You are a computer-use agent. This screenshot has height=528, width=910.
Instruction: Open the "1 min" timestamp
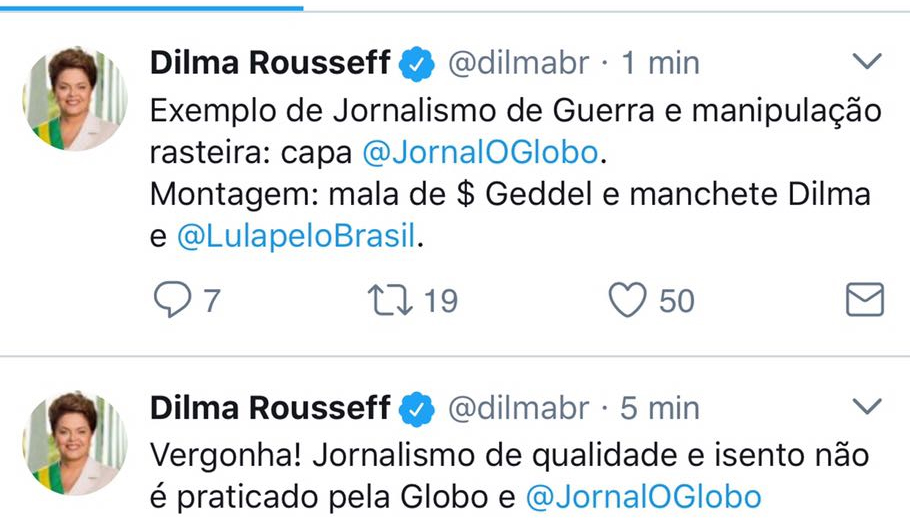[661, 63]
